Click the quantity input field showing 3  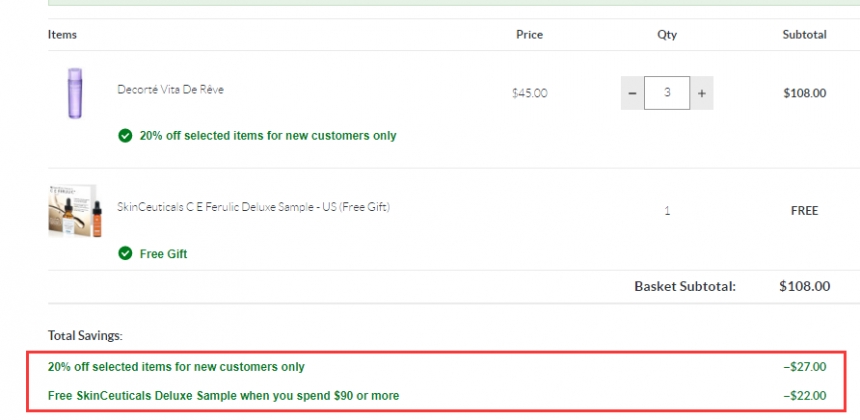pyautogui.click(x=667, y=93)
